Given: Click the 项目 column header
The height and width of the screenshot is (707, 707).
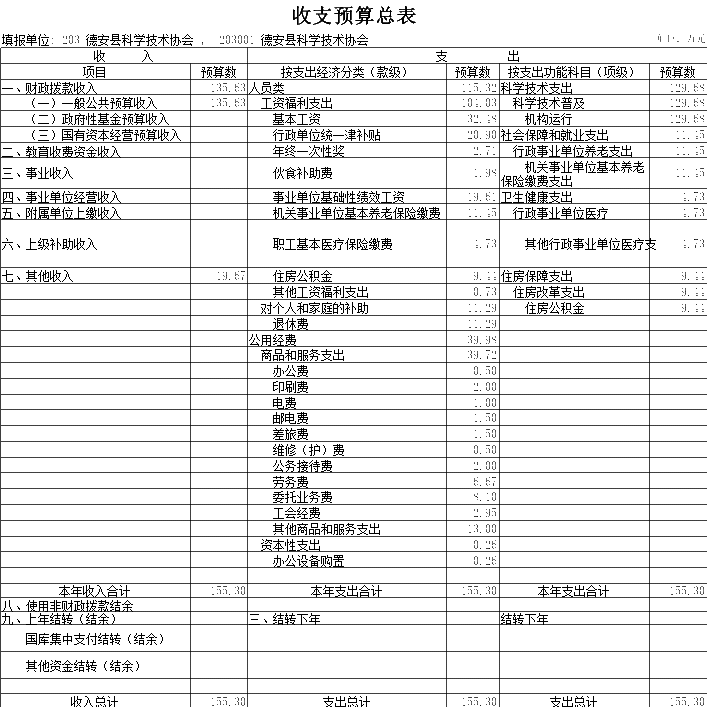Looking at the screenshot, I should 95,72.
